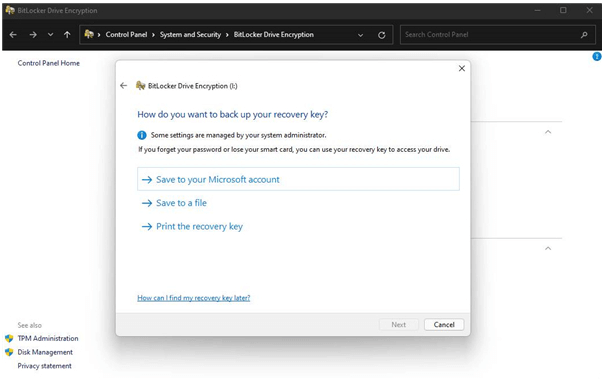Choose Save to your Microsoft account

(x=298, y=179)
